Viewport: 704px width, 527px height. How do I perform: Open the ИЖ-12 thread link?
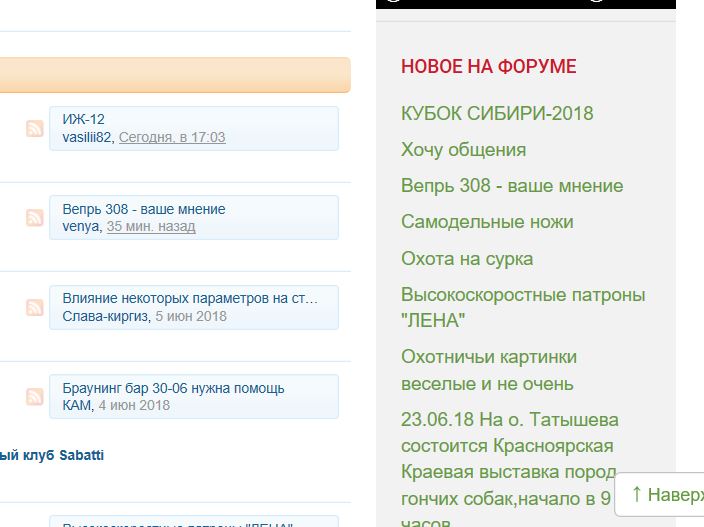coord(83,119)
